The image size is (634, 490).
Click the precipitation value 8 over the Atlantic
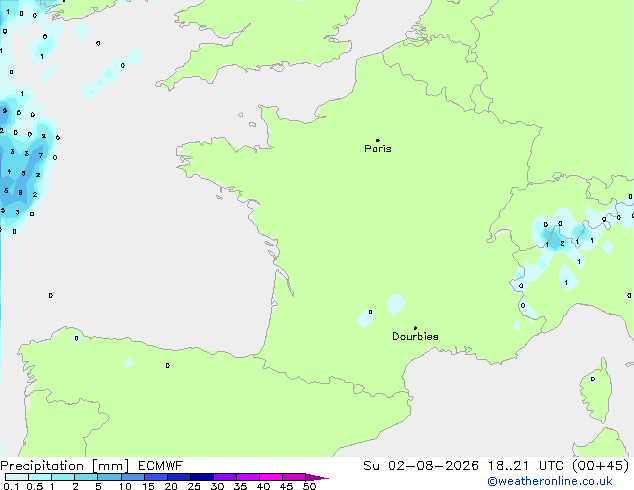(x=20, y=193)
